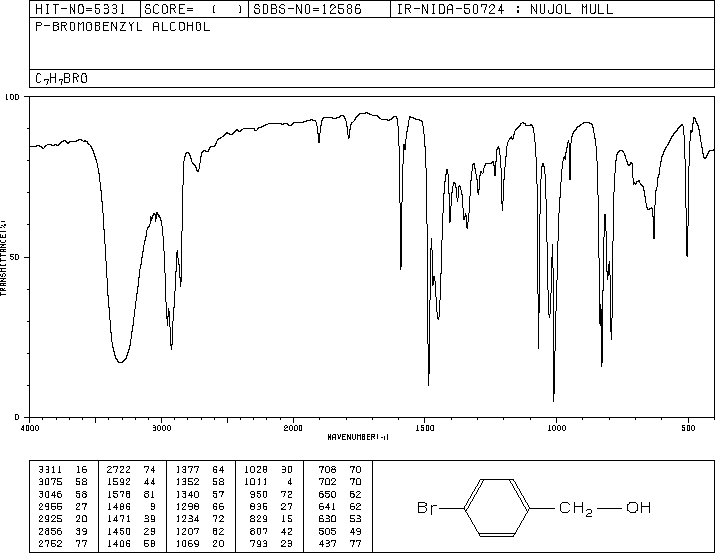Select the 1011 4 peak table entry

pos(268,482)
